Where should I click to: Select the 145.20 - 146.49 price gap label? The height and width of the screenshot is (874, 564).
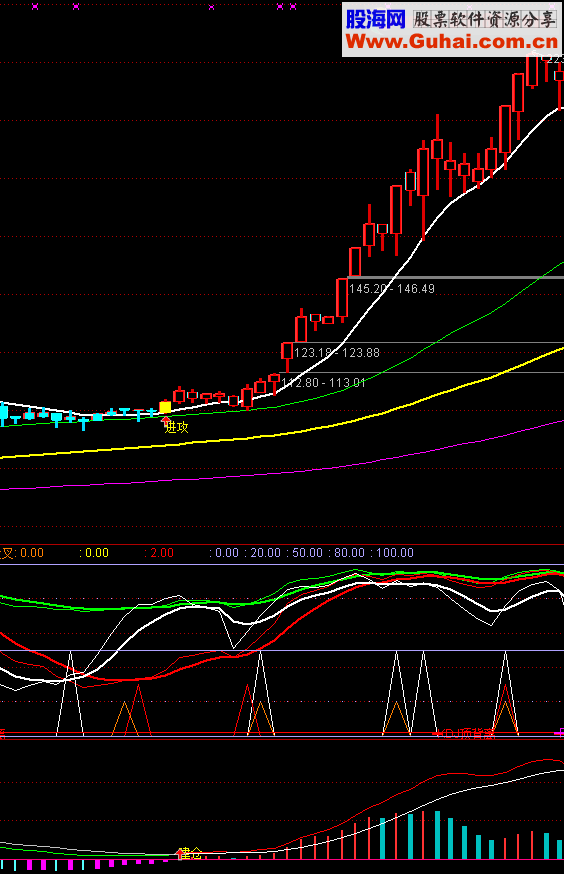pos(392,289)
